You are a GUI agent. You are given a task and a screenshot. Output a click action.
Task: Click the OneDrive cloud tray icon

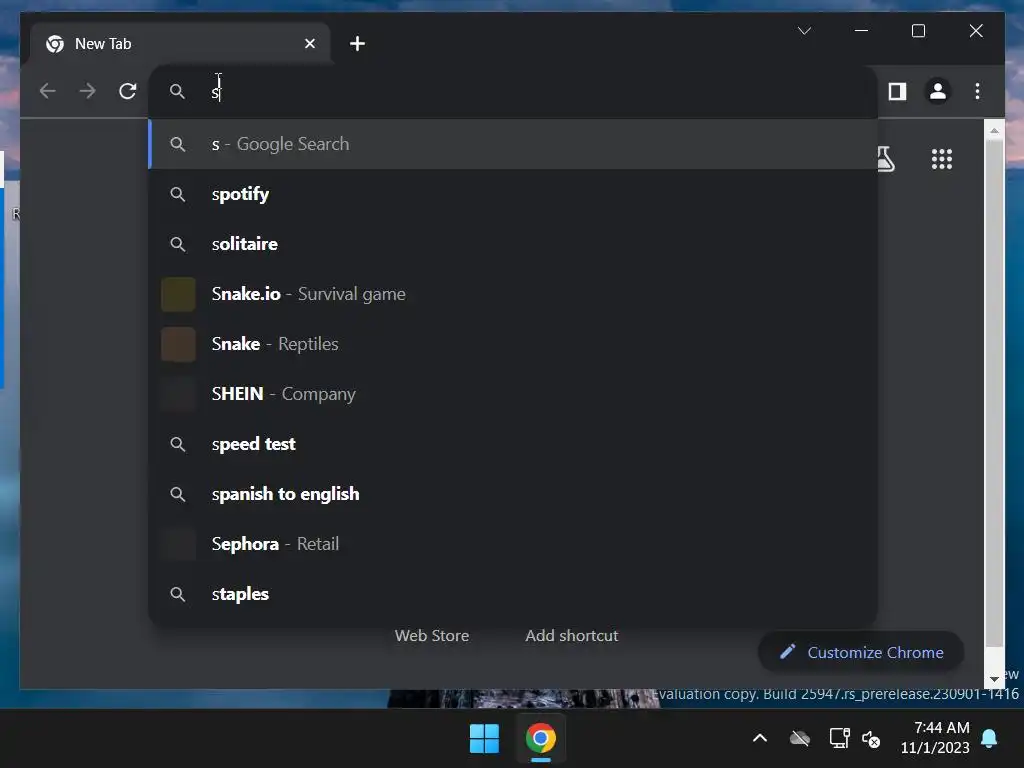click(799, 739)
